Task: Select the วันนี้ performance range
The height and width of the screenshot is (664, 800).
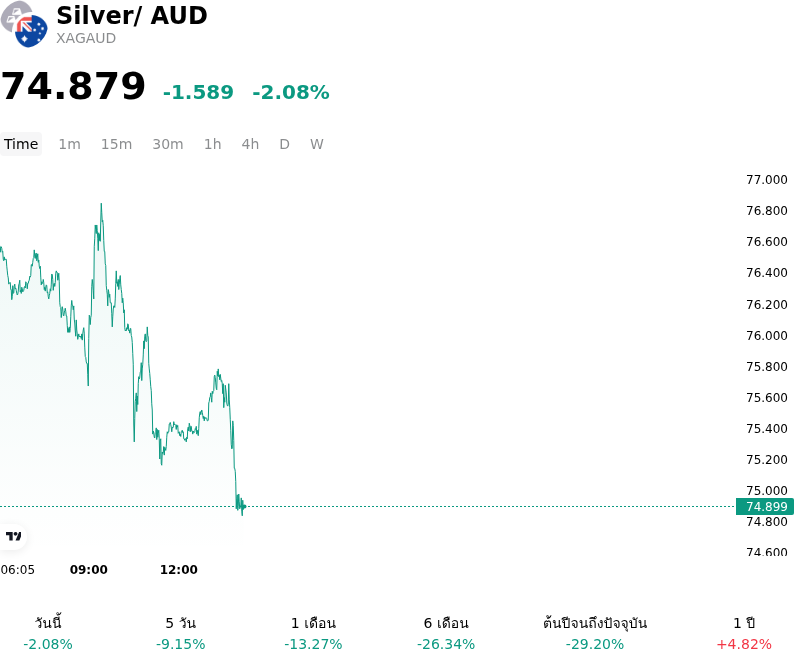Action: pos(48,633)
